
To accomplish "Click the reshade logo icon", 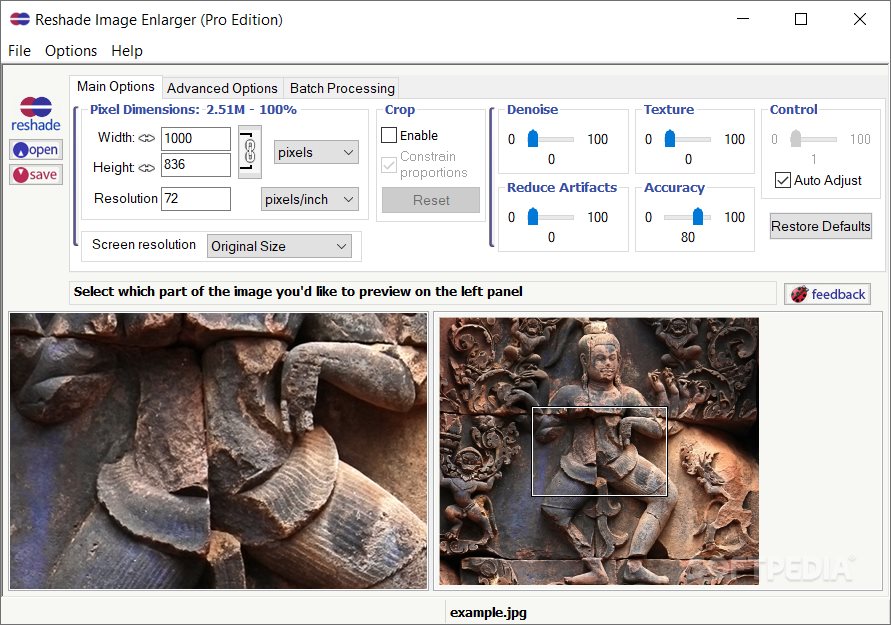I will pyautogui.click(x=36, y=114).
